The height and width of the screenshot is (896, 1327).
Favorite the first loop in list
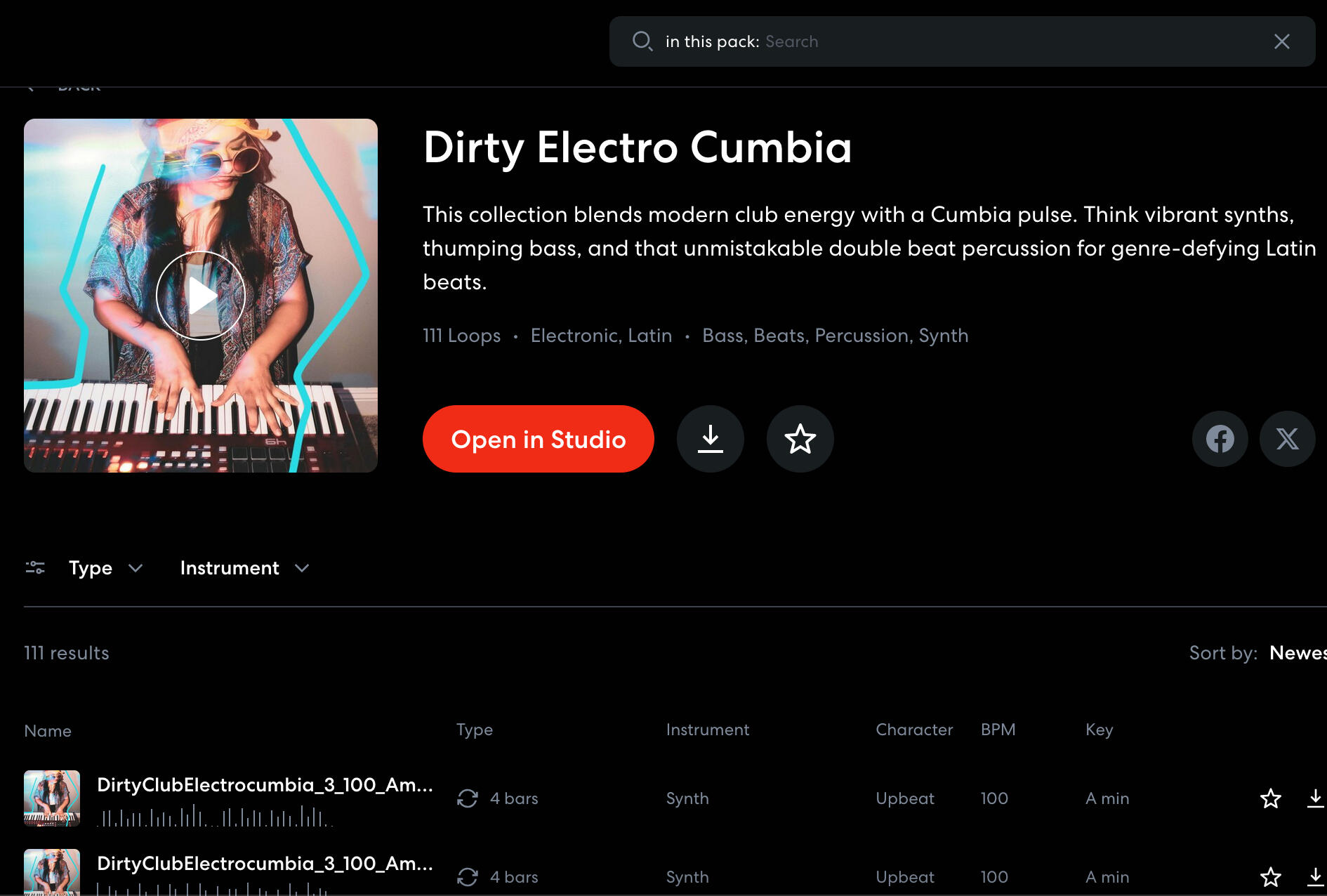[1270, 798]
